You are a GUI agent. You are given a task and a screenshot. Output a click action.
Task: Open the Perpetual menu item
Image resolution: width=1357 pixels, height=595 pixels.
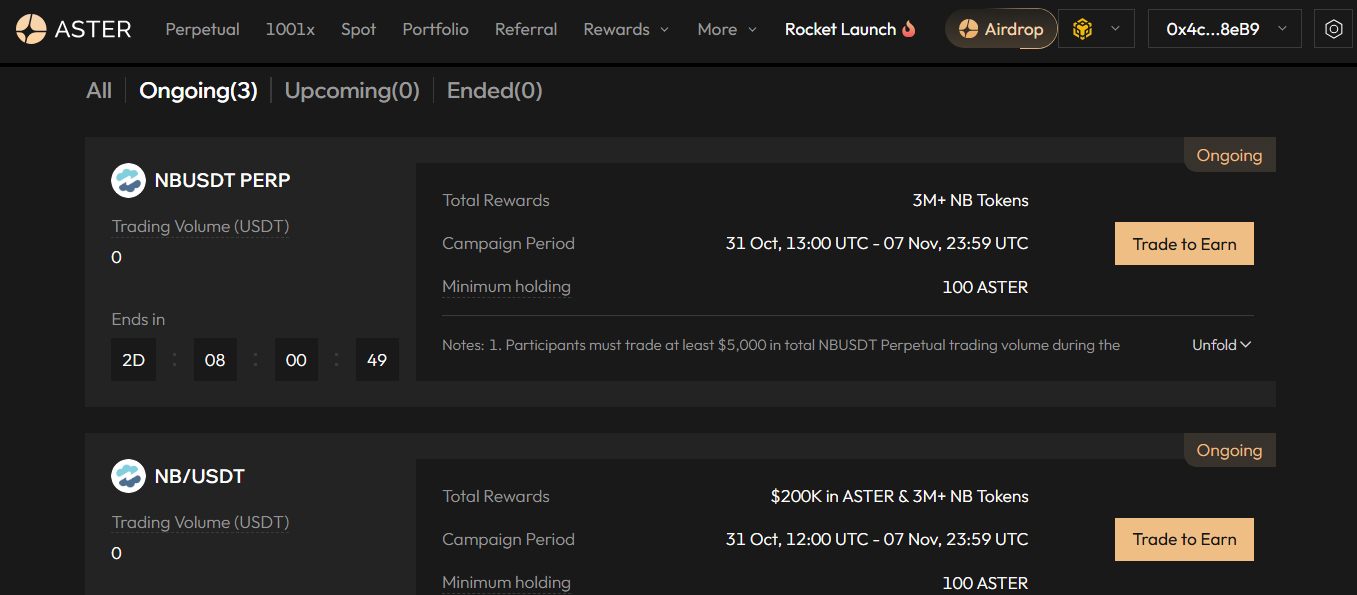click(202, 29)
